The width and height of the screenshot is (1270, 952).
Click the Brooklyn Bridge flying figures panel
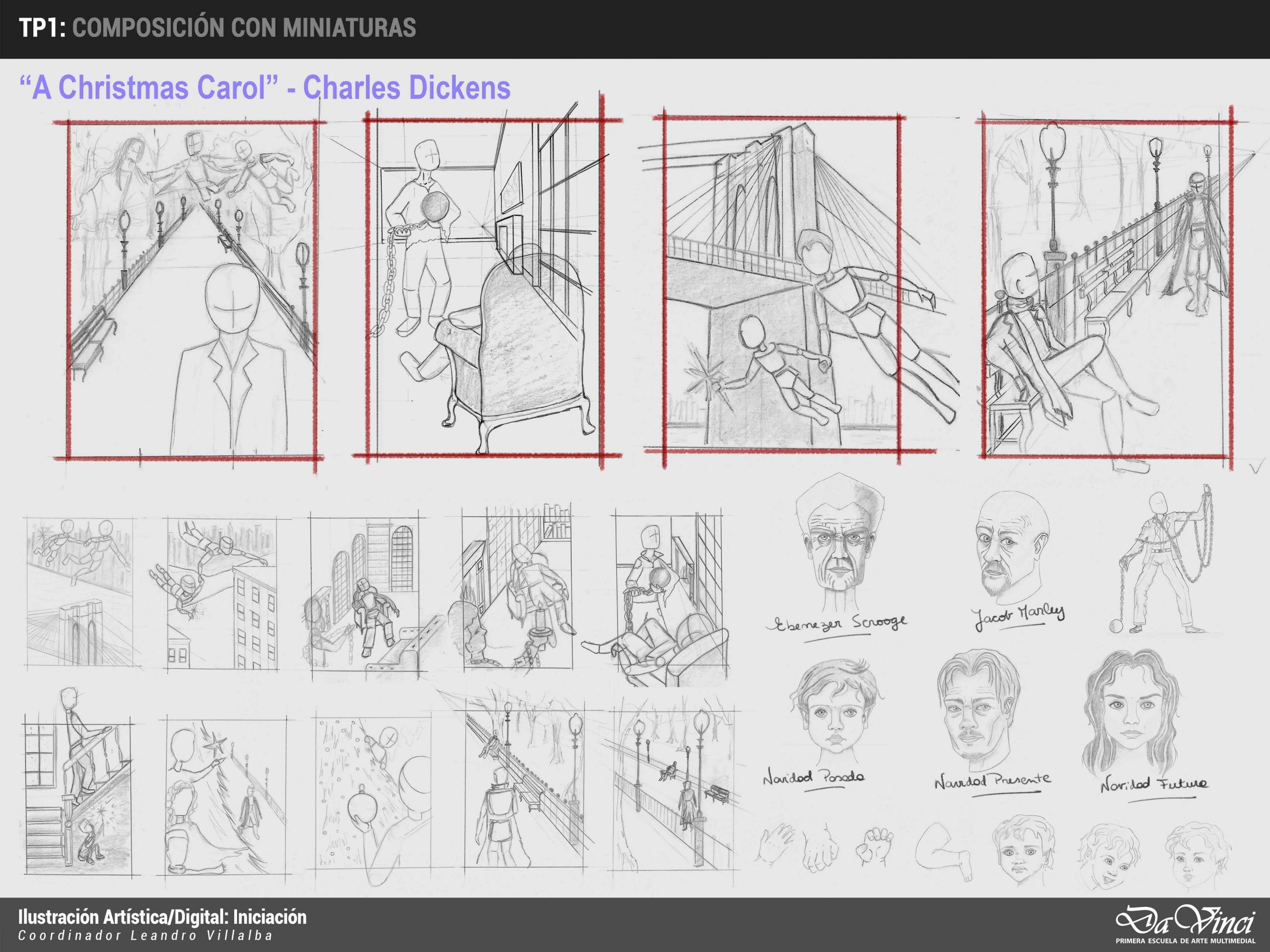click(x=782, y=284)
